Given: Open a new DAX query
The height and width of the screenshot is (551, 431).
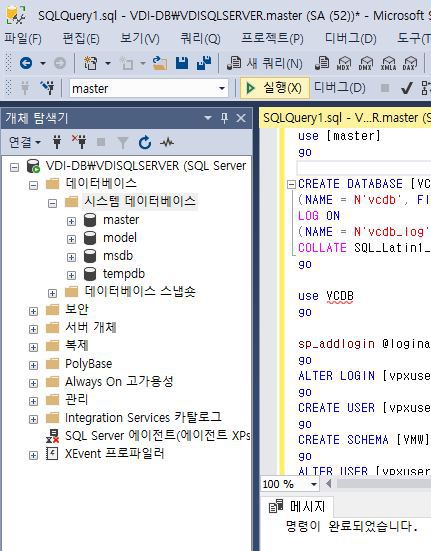Looking at the screenshot, I should pos(410,63).
